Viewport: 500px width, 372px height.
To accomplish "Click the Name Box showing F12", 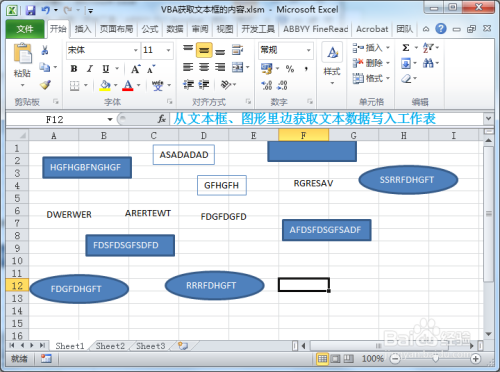I will [55, 119].
